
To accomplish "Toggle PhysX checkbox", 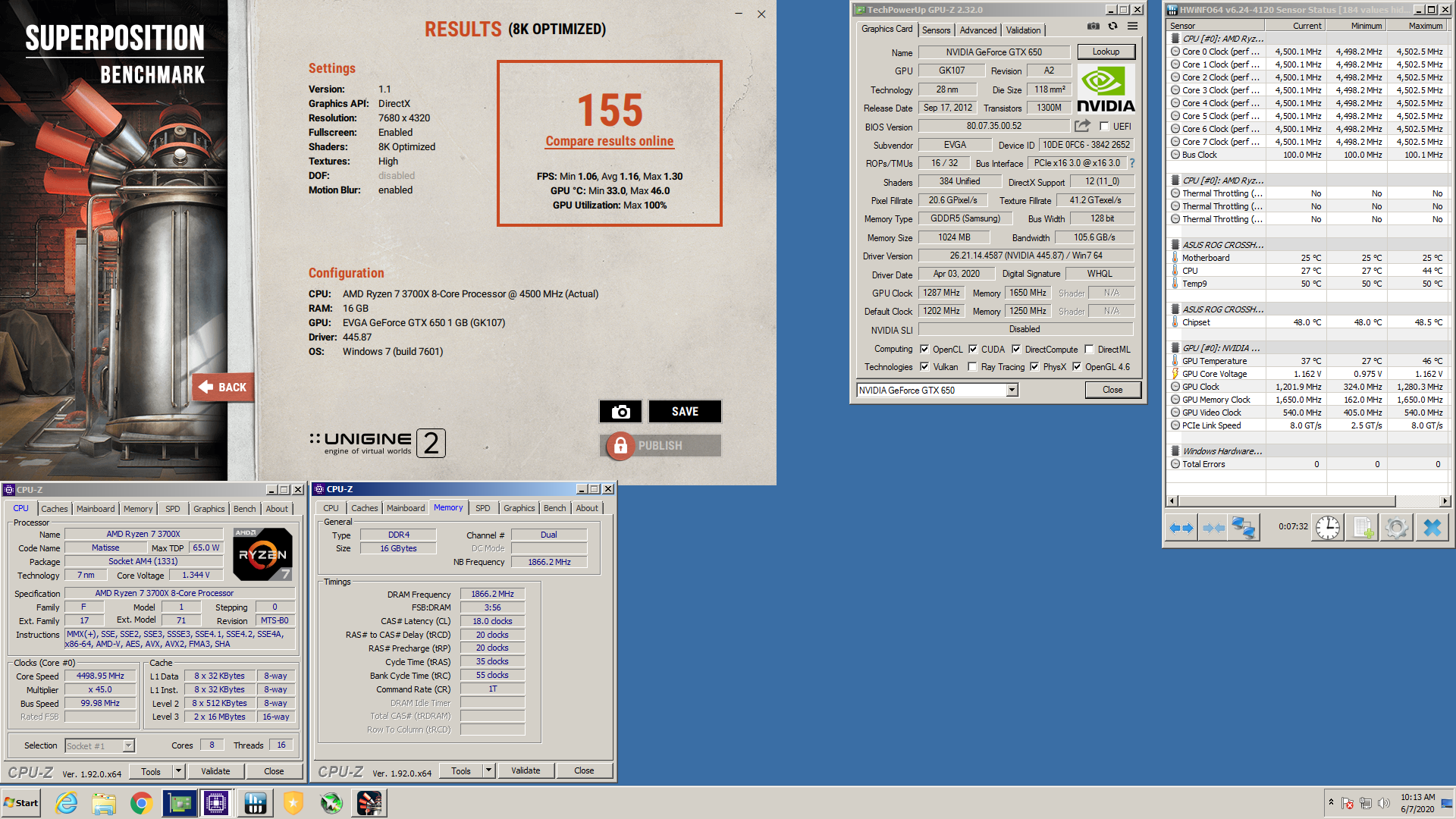I will pyautogui.click(x=1034, y=367).
